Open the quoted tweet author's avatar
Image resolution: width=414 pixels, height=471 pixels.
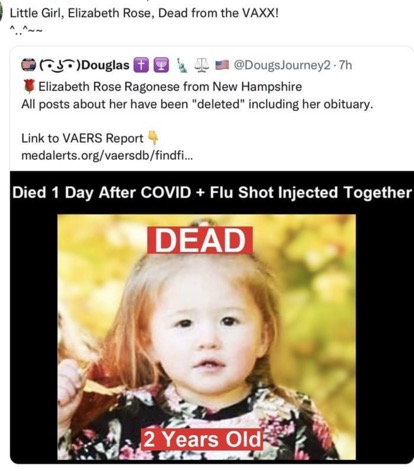pos(28,65)
